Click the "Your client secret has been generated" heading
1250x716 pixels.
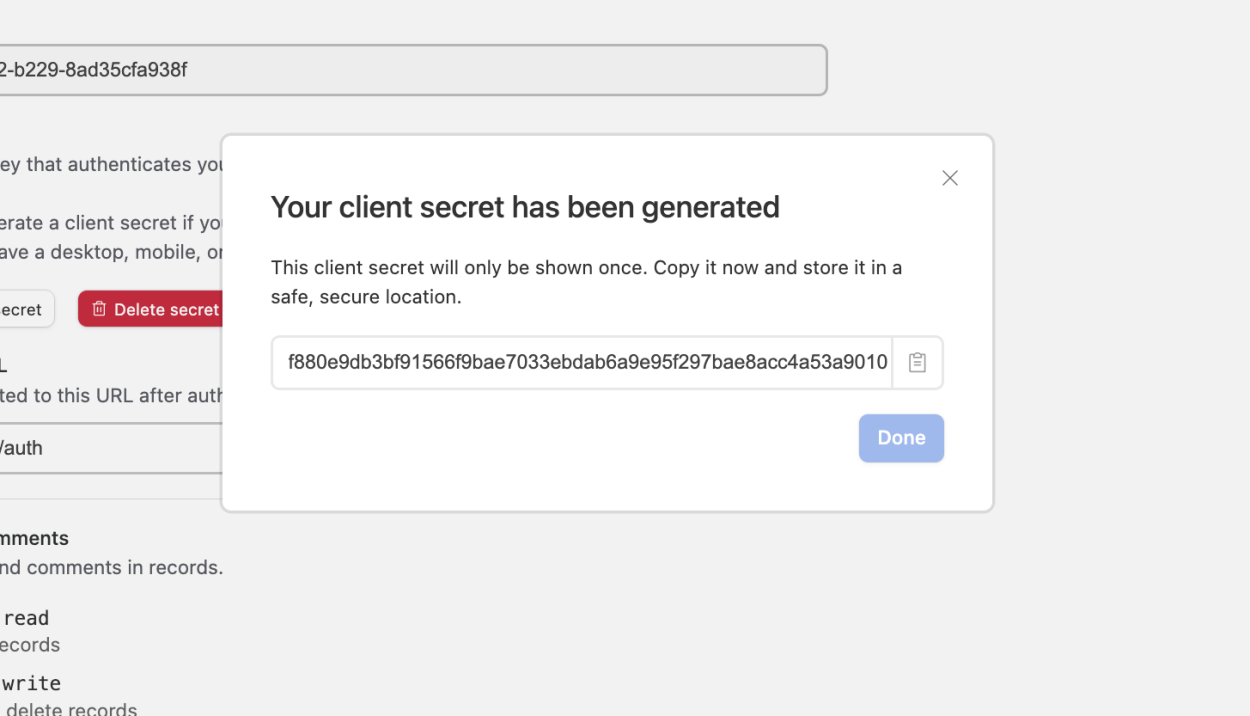coord(525,207)
